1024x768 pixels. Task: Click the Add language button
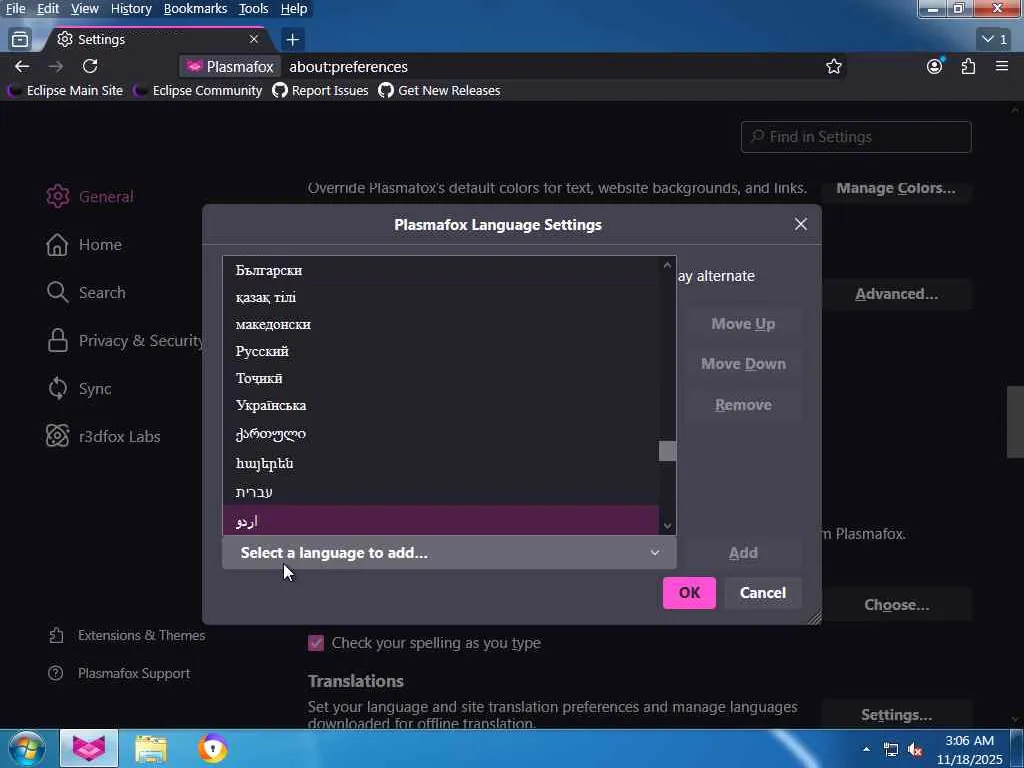tap(743, 552)
